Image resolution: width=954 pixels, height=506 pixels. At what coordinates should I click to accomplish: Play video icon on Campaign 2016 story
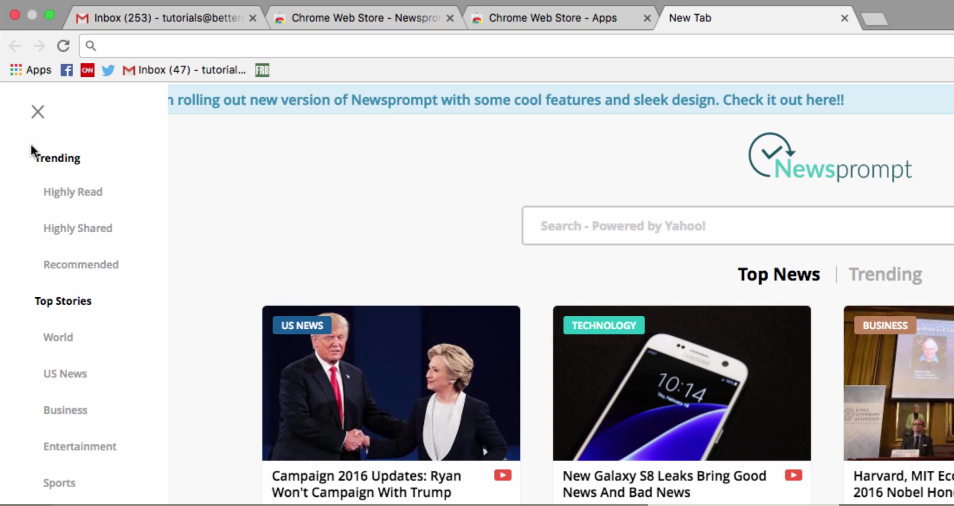click(x=503, y=476)
